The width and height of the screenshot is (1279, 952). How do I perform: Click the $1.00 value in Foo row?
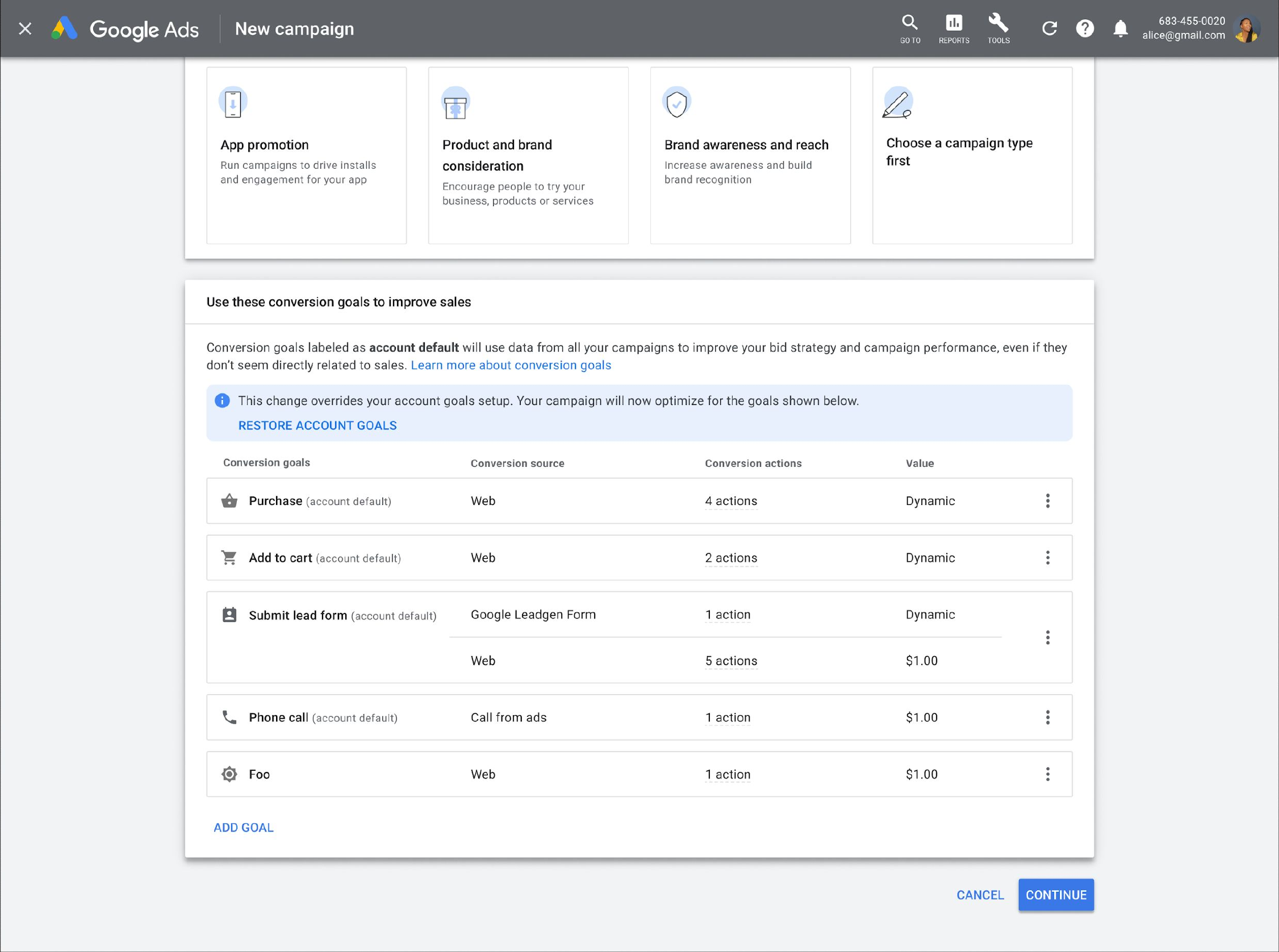(922, 775)
